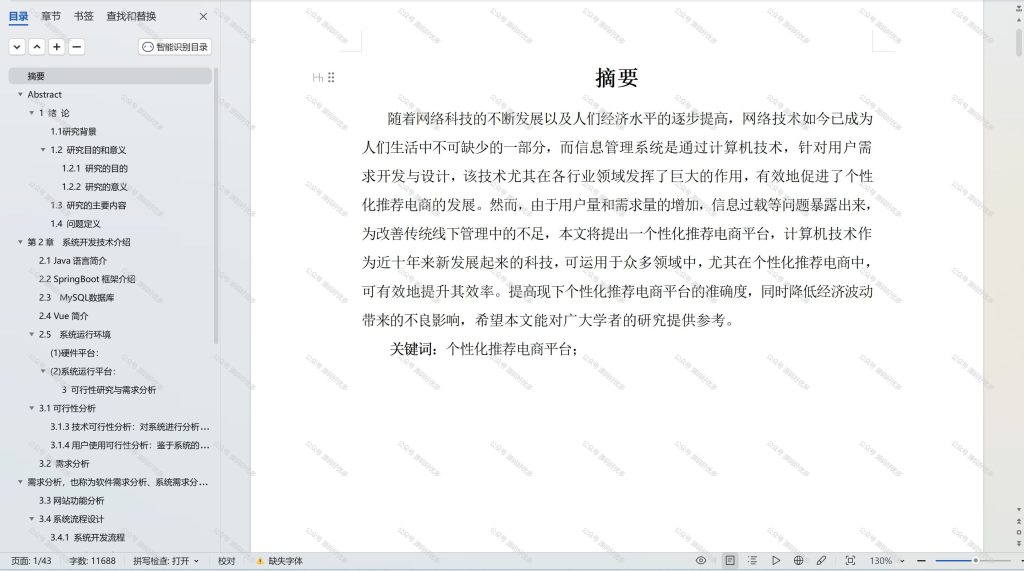
Task: Click the move-down arrow in outline toolbar
Action: click(17, 47)
